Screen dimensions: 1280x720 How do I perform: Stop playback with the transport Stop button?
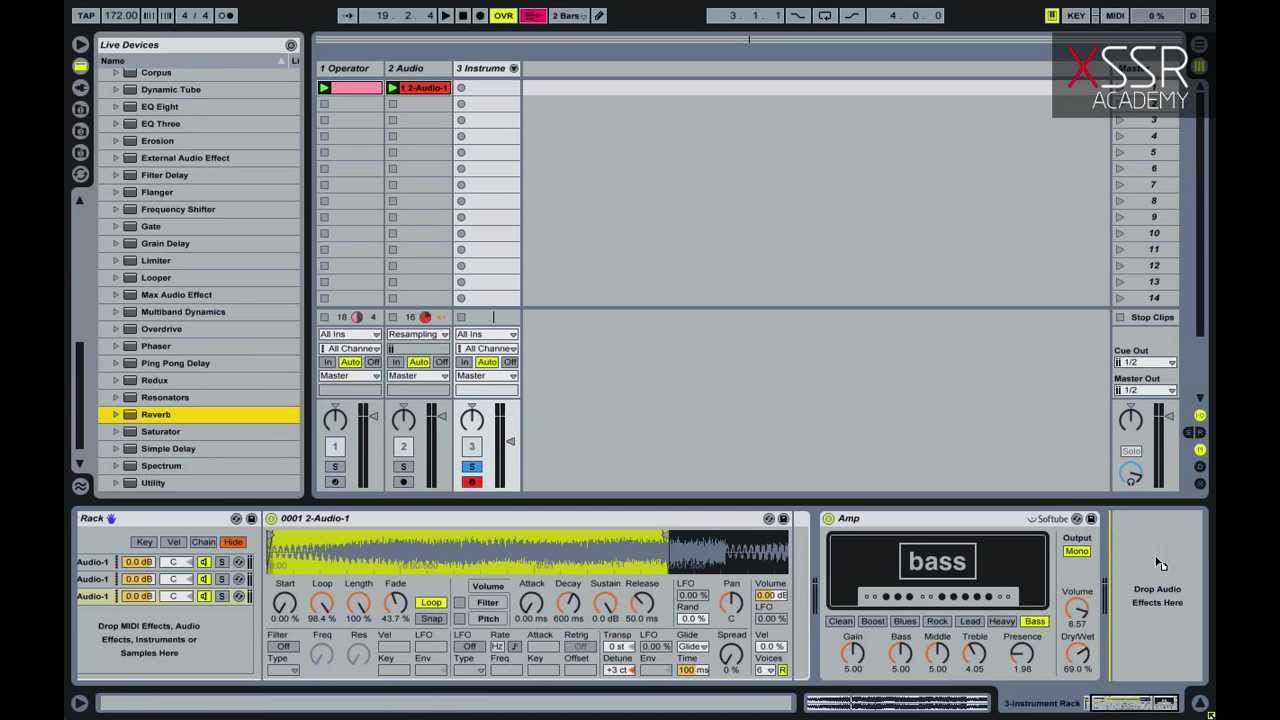point(463,15)
